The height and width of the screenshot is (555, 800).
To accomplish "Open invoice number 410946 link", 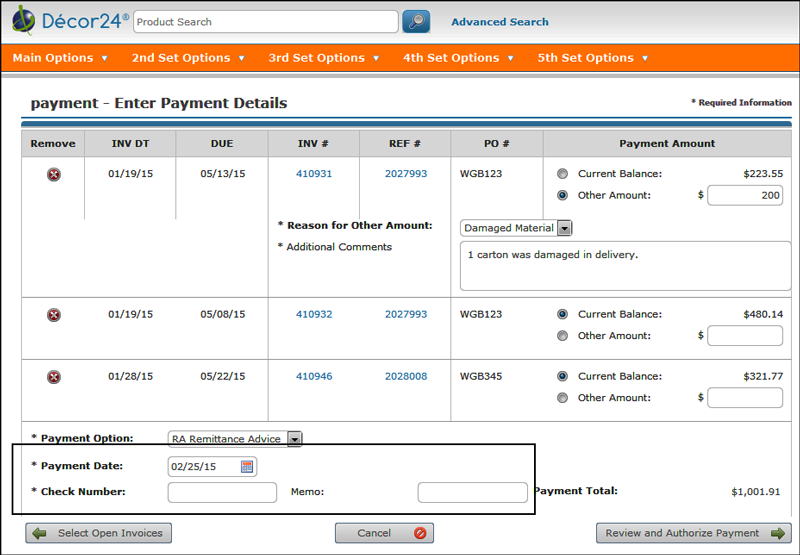I will [x=314, y=377].
